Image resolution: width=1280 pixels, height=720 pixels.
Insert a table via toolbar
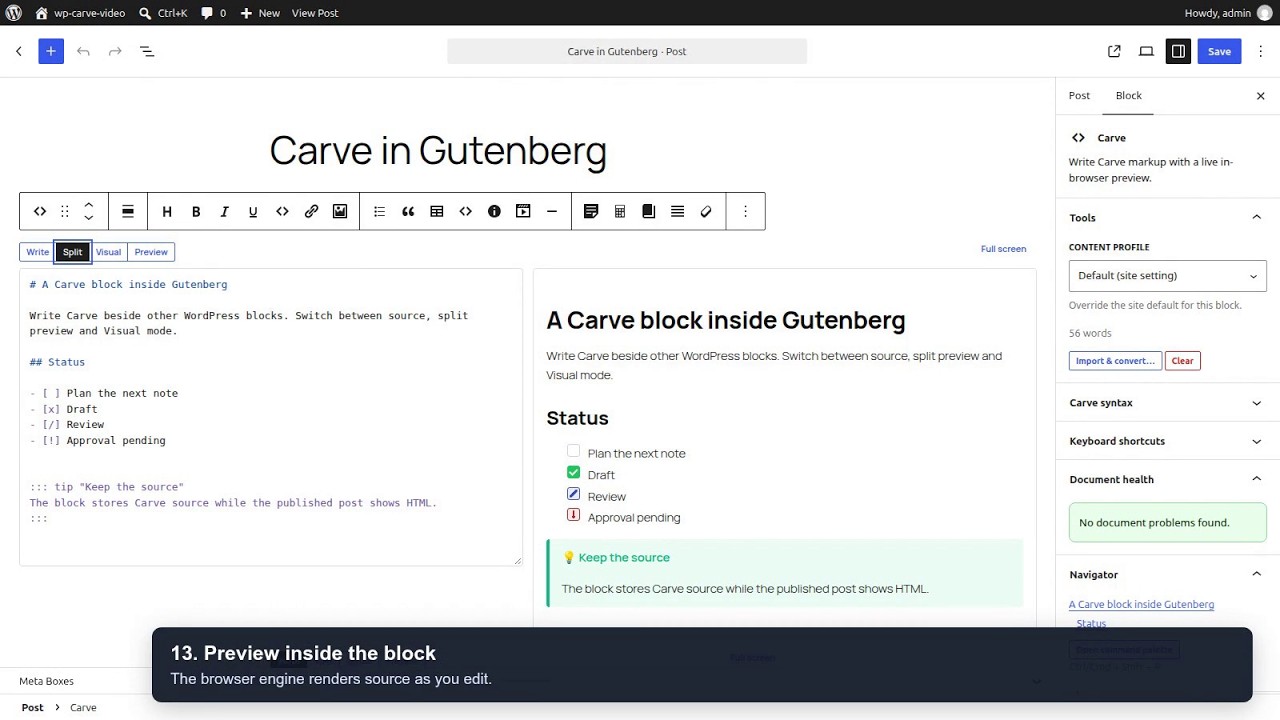point(437,211)
